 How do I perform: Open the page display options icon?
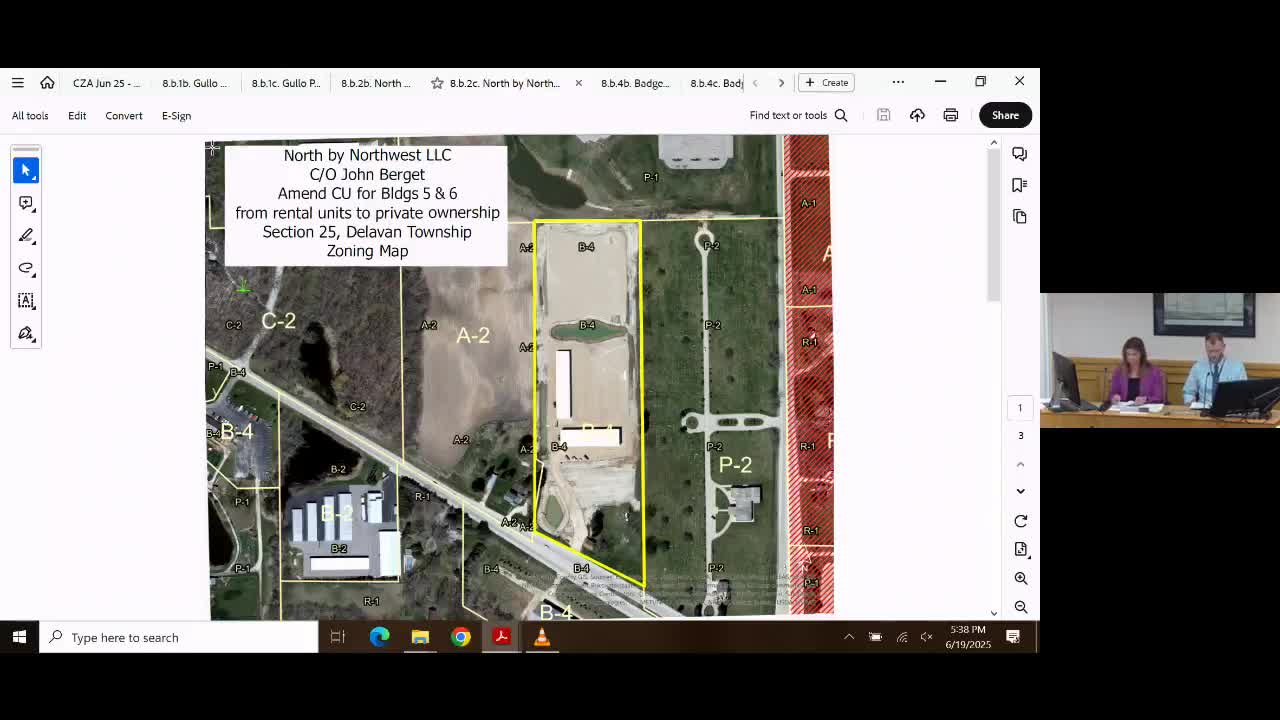tap(1020, 550)
